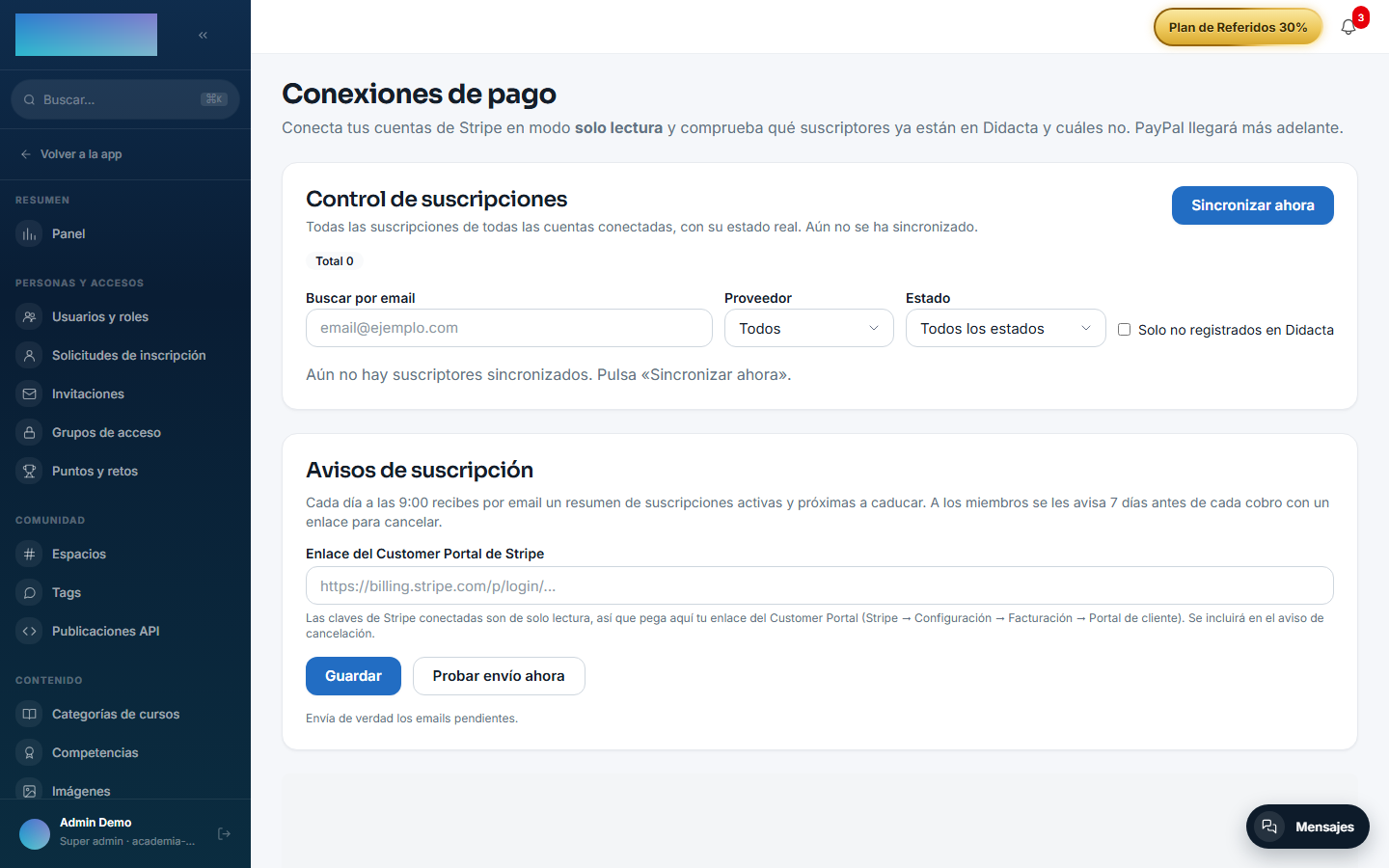Go to Espacios in Comunidad

click(x=125, y=555)
